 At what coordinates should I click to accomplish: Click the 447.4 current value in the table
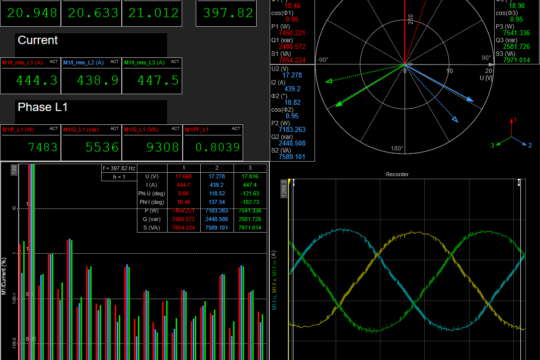pos(250,185)
